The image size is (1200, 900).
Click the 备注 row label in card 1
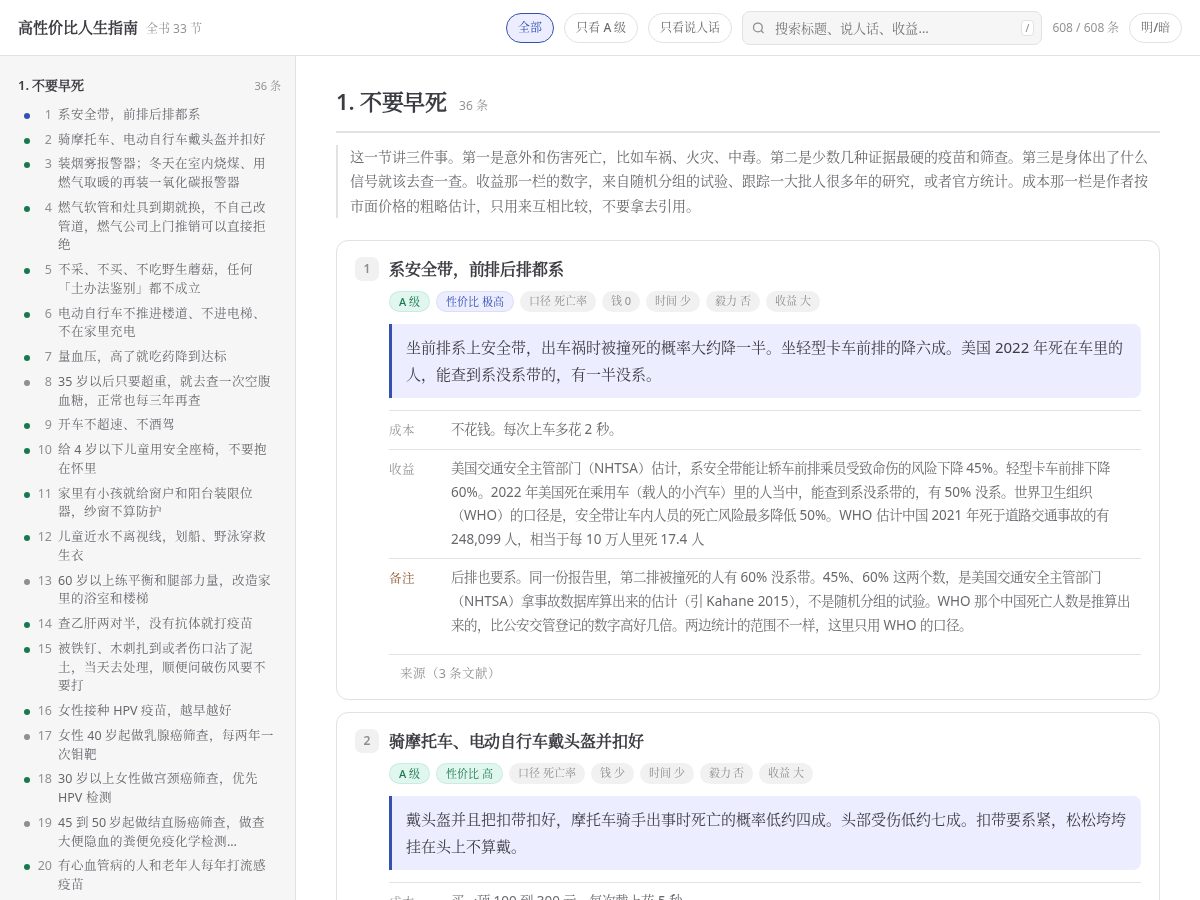click(402, 578)
